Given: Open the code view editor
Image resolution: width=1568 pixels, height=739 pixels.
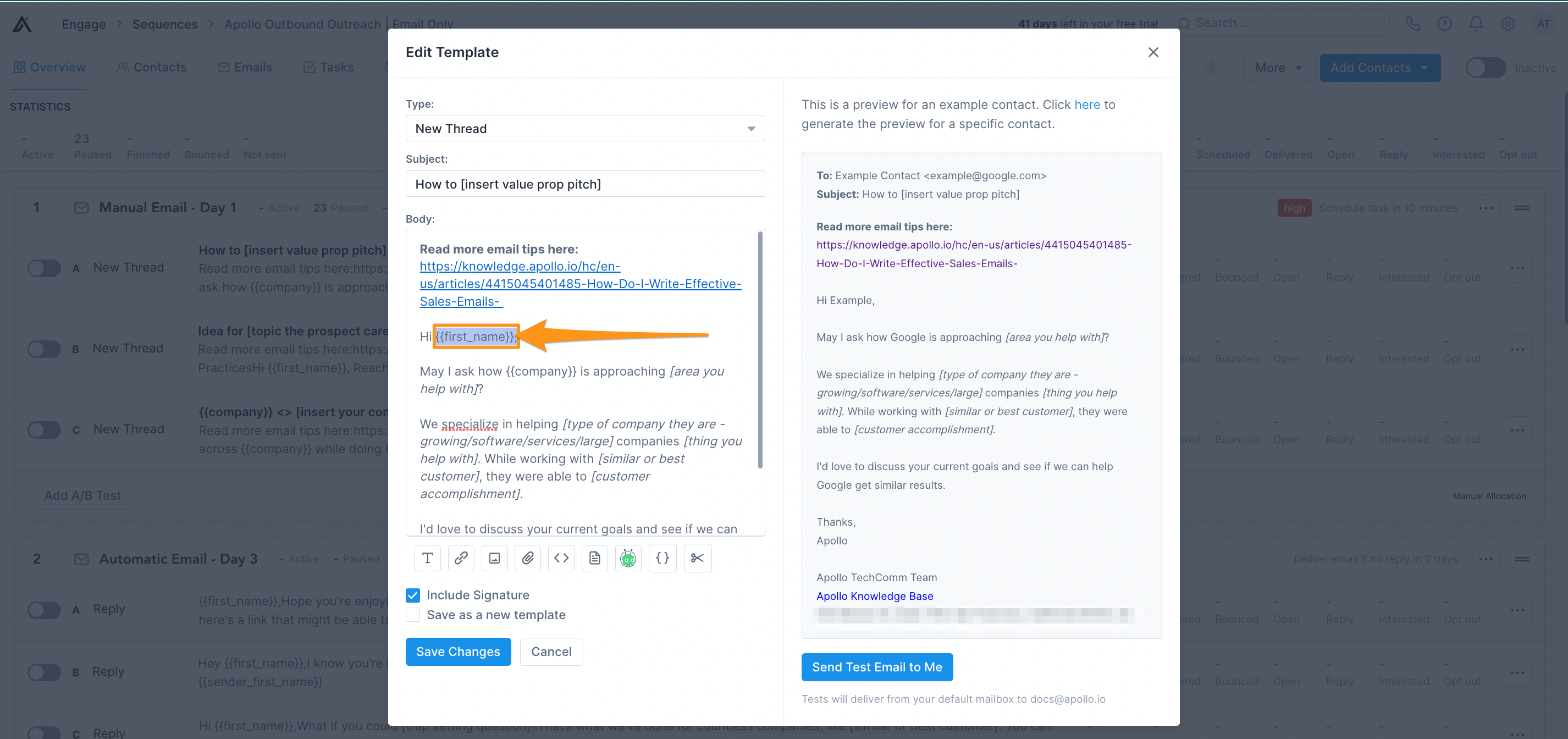Looking at the screenshot, I should [561, 558].
